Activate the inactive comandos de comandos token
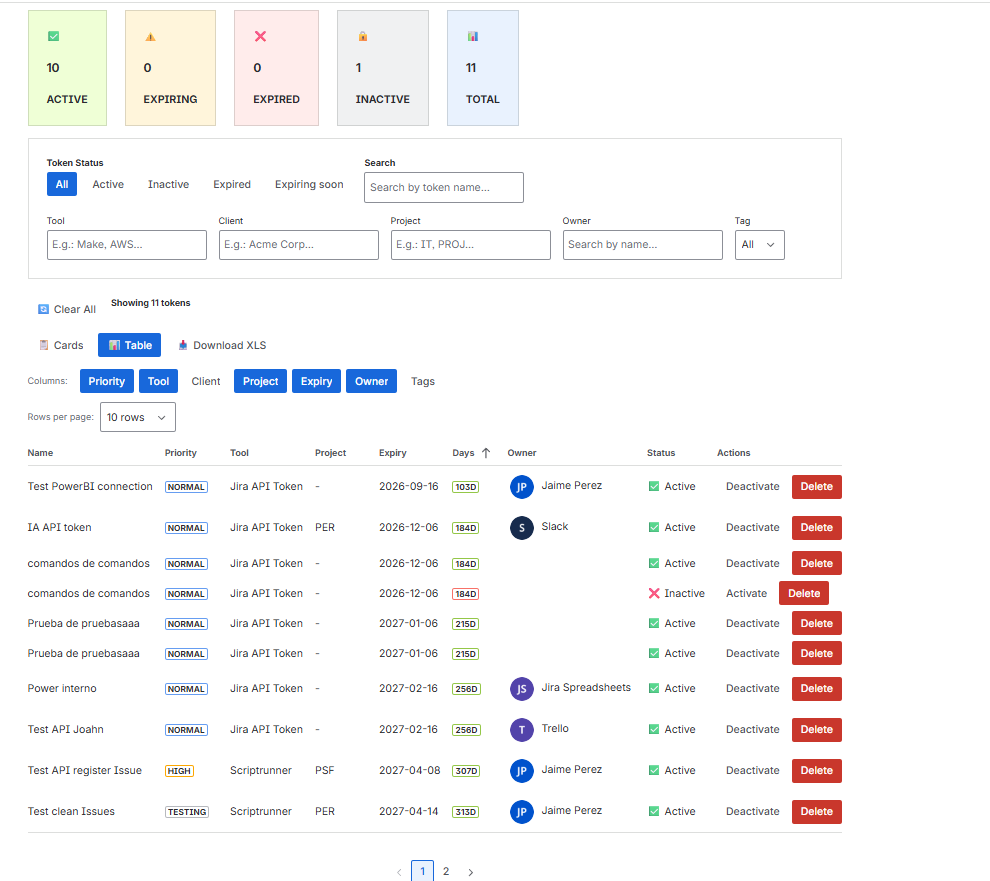 (x=746, y=594)
